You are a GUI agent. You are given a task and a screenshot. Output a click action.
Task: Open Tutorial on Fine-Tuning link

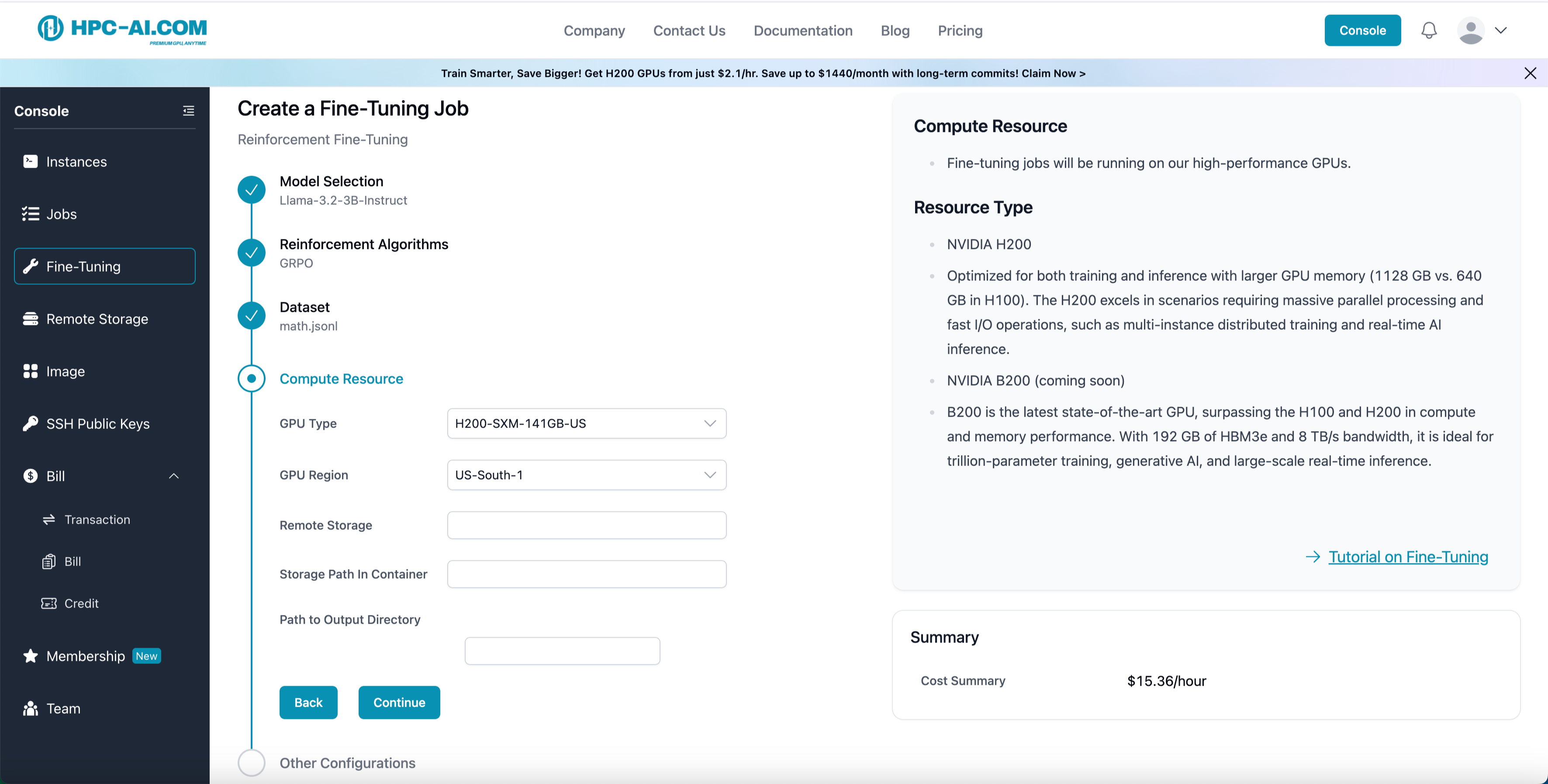[1407, 556]
